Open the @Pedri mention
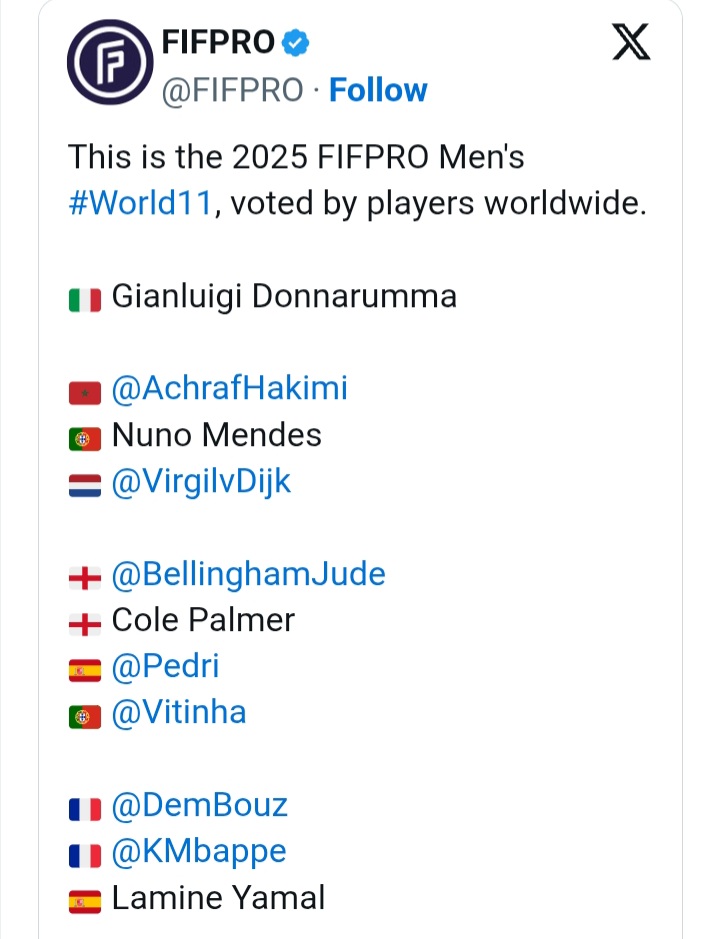This screenshot has height=939, width=720. (165, 666)
